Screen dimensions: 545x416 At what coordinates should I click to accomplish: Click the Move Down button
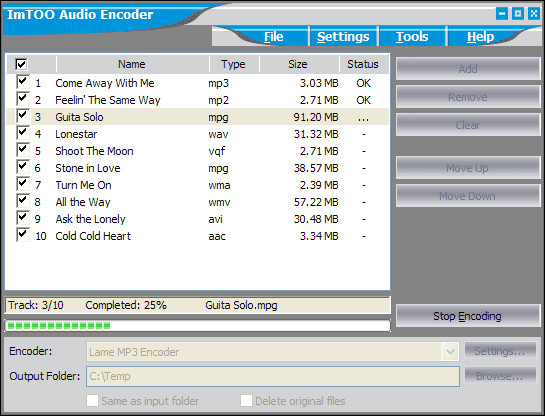point(468,196)
